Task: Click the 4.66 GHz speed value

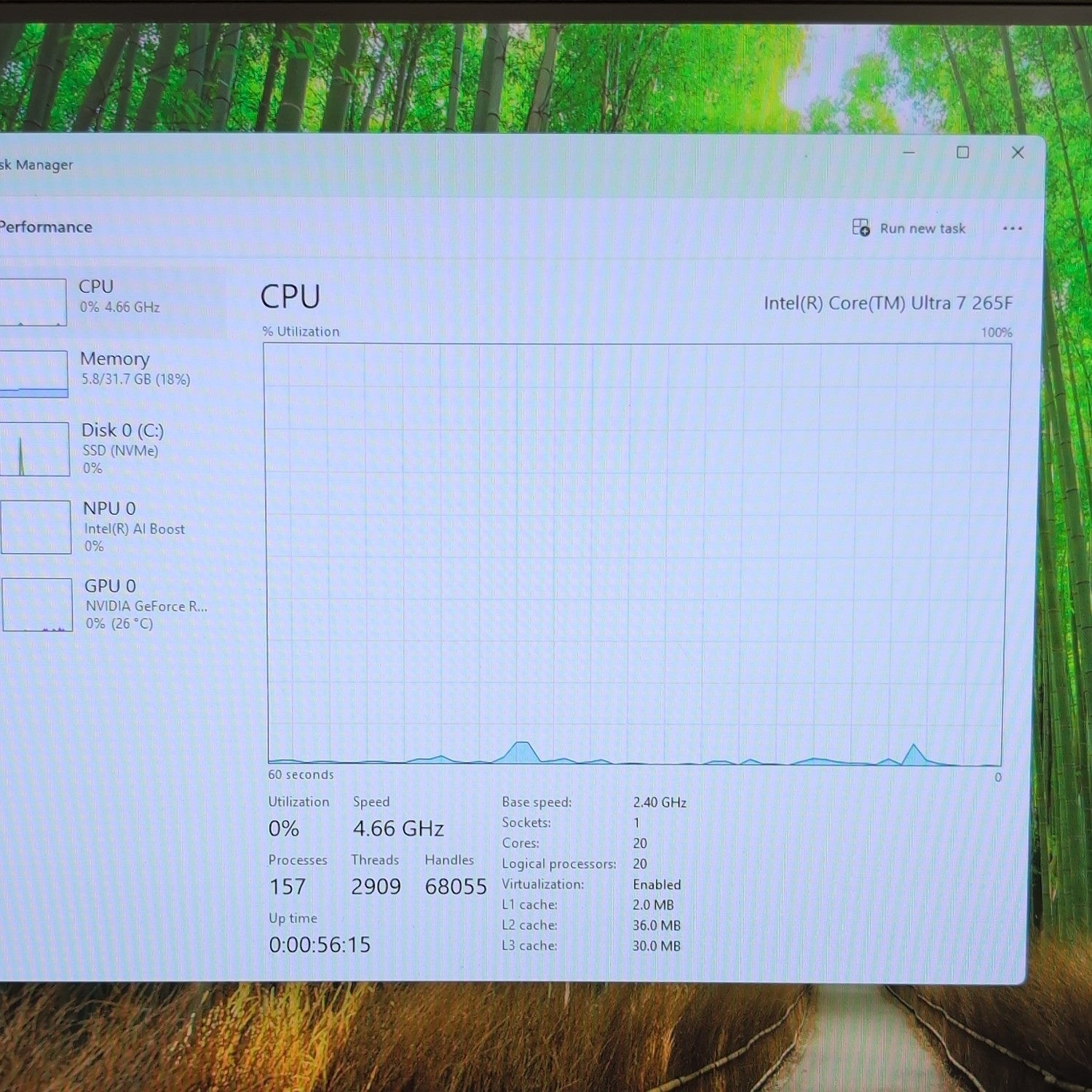Action: pyautogui.click(x=398, y=828)
